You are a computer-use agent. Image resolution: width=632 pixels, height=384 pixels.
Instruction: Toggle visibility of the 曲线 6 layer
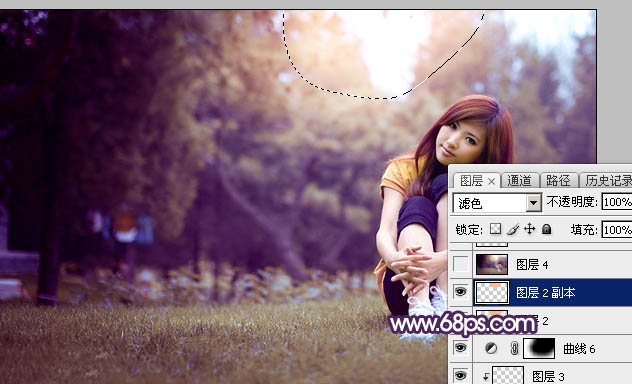(x=460, y=348)
